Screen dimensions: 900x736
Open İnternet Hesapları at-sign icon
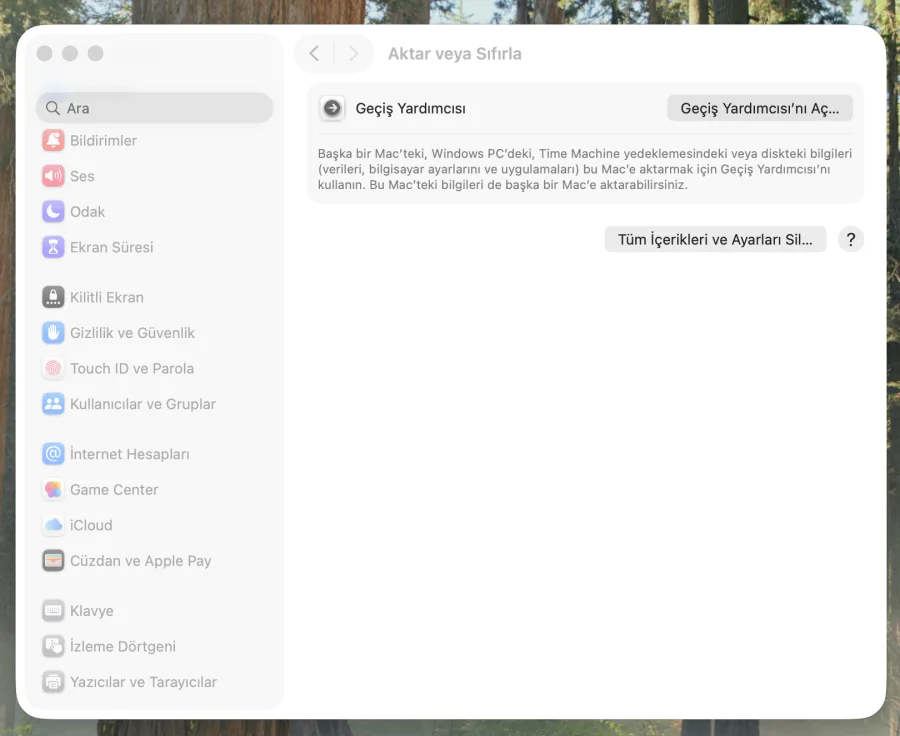53,454
